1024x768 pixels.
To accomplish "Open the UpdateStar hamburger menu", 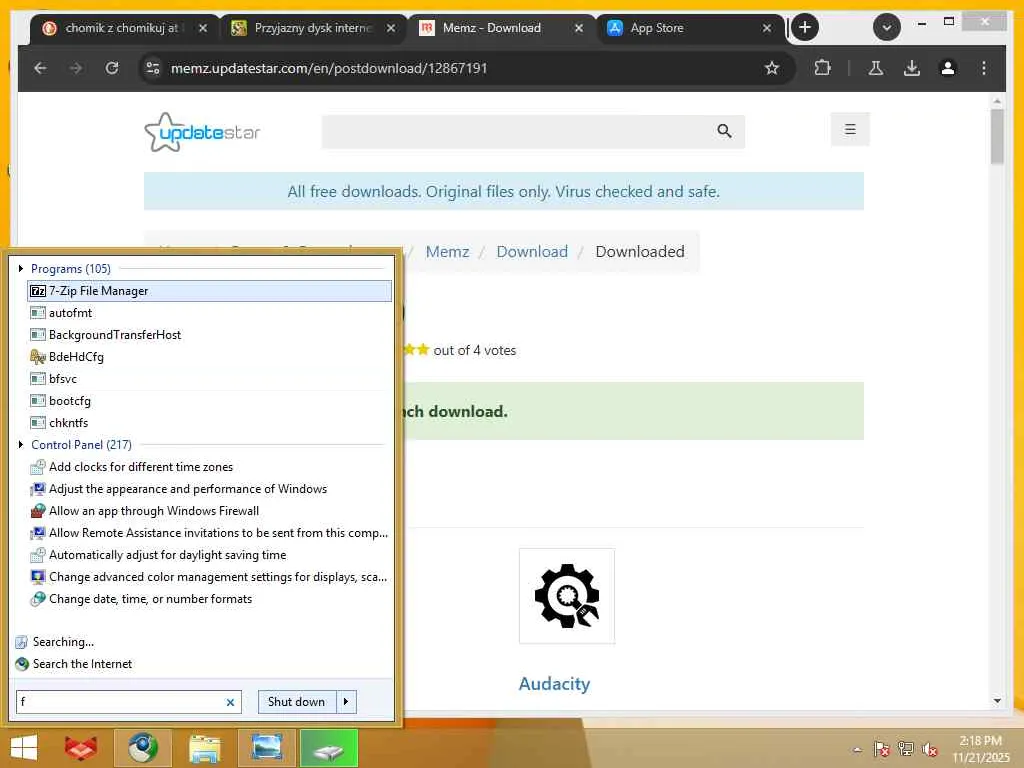I will (x=850, y=129).
